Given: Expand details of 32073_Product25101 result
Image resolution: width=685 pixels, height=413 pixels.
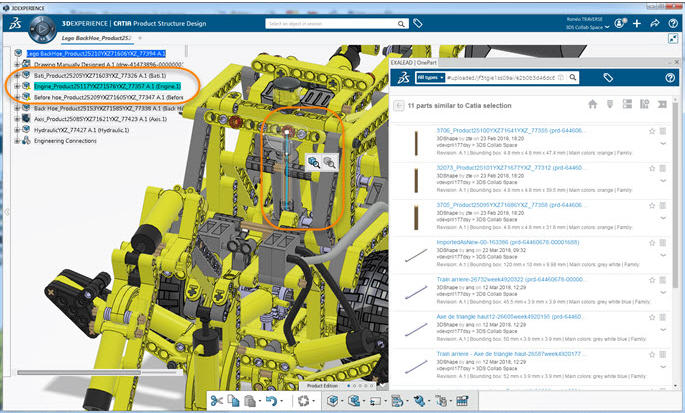Looking at the screenshot, I should click(x=663, y=181).
